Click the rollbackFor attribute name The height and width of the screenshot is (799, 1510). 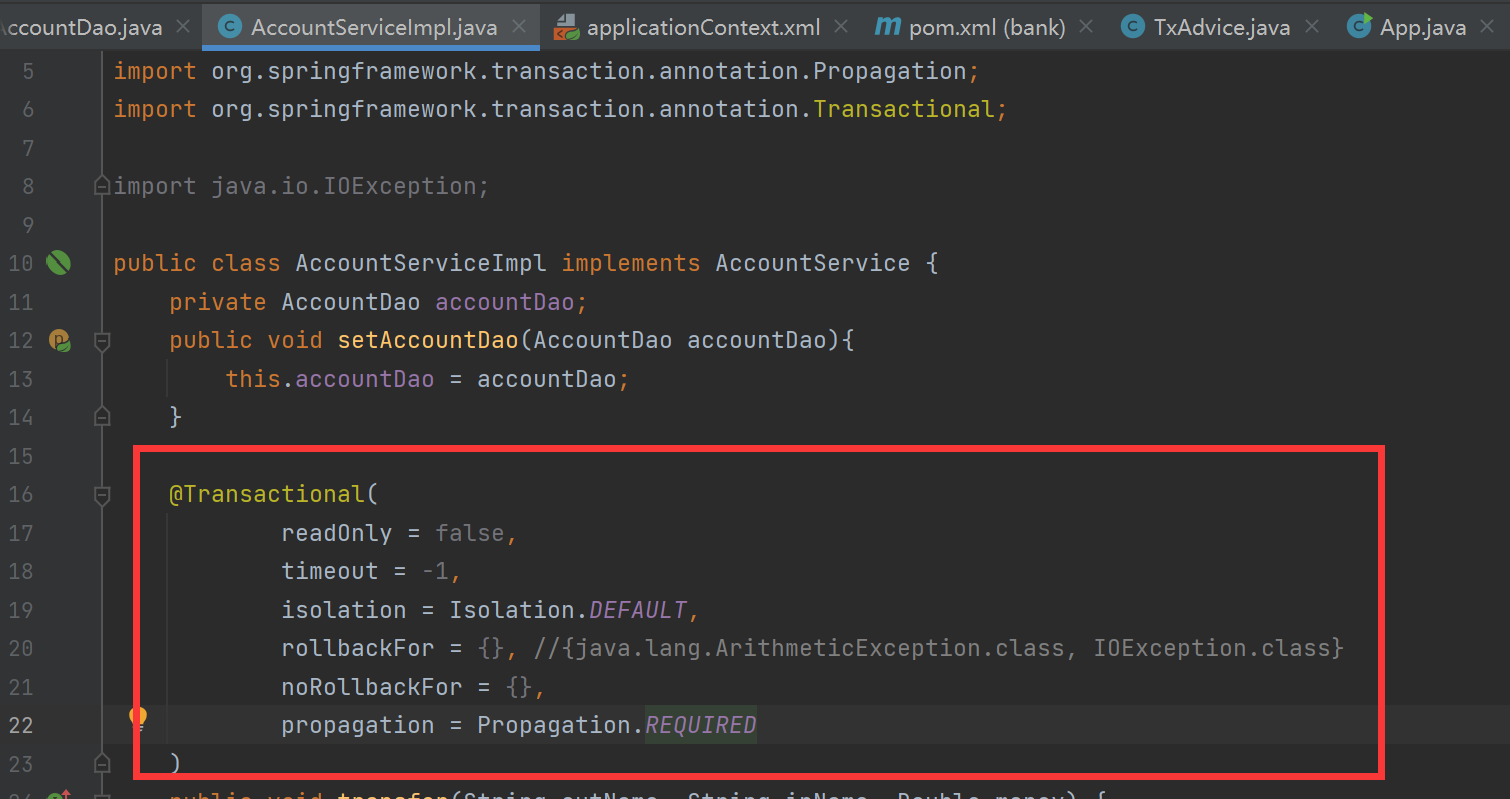coord(358,648)
